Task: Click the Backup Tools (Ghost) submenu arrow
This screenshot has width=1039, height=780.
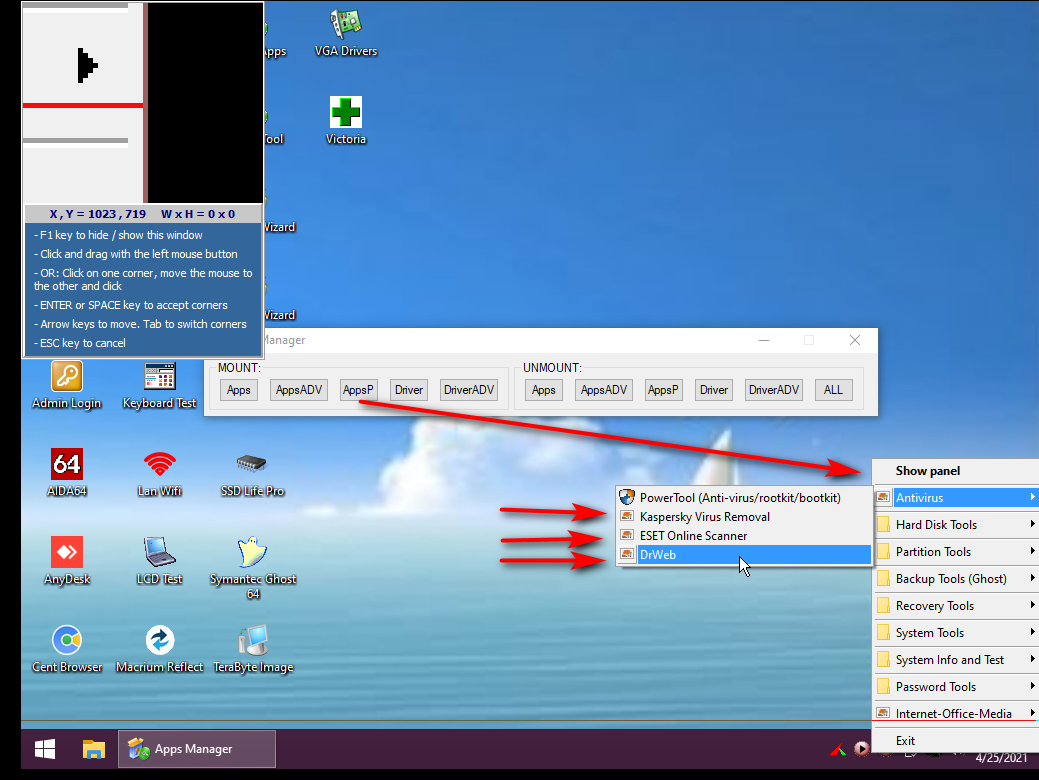Action: click(x=1032, y=579)
